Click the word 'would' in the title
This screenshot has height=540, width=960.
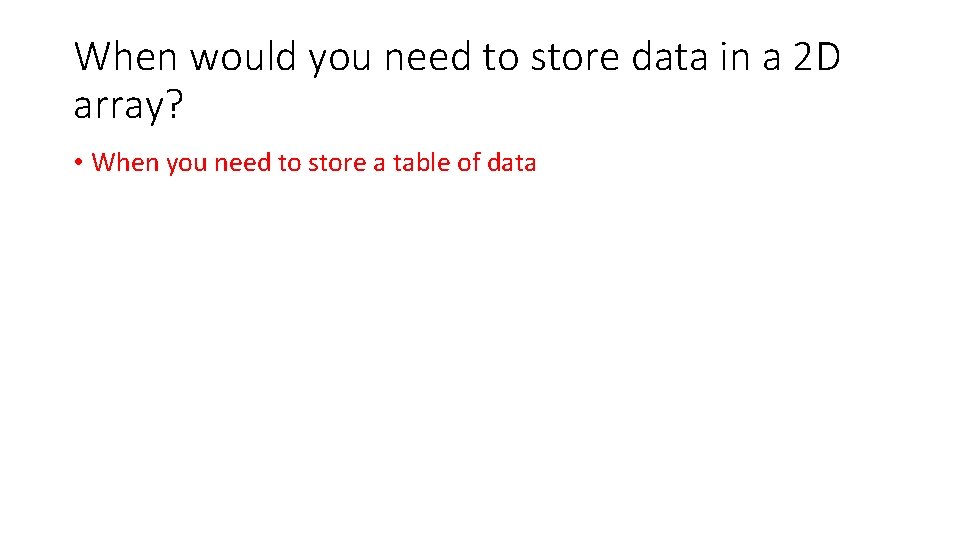point(243,57)
